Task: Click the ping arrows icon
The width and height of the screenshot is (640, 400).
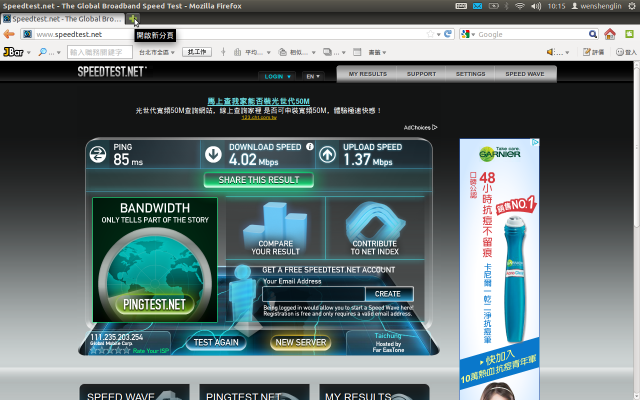Action: 98,155
